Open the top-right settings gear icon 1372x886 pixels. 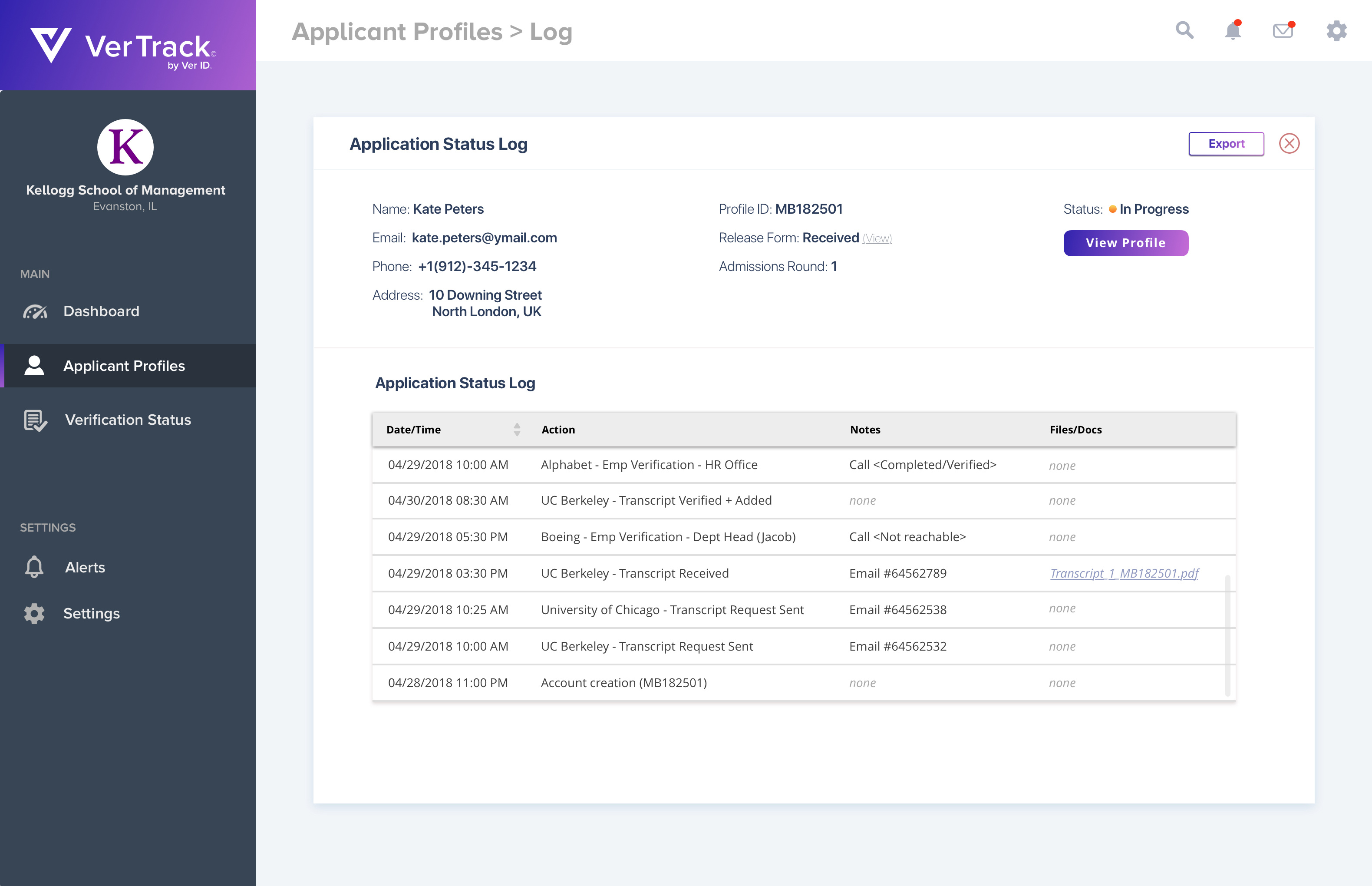tap(1337, 31)
